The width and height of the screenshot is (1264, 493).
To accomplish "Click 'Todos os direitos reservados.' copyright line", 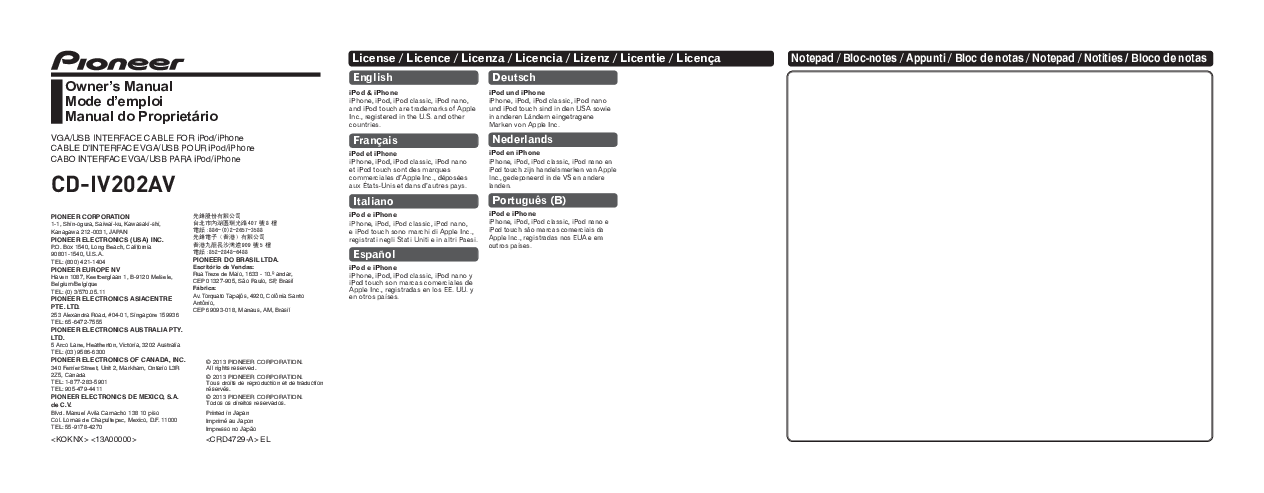I will click(x=245, y=402).
